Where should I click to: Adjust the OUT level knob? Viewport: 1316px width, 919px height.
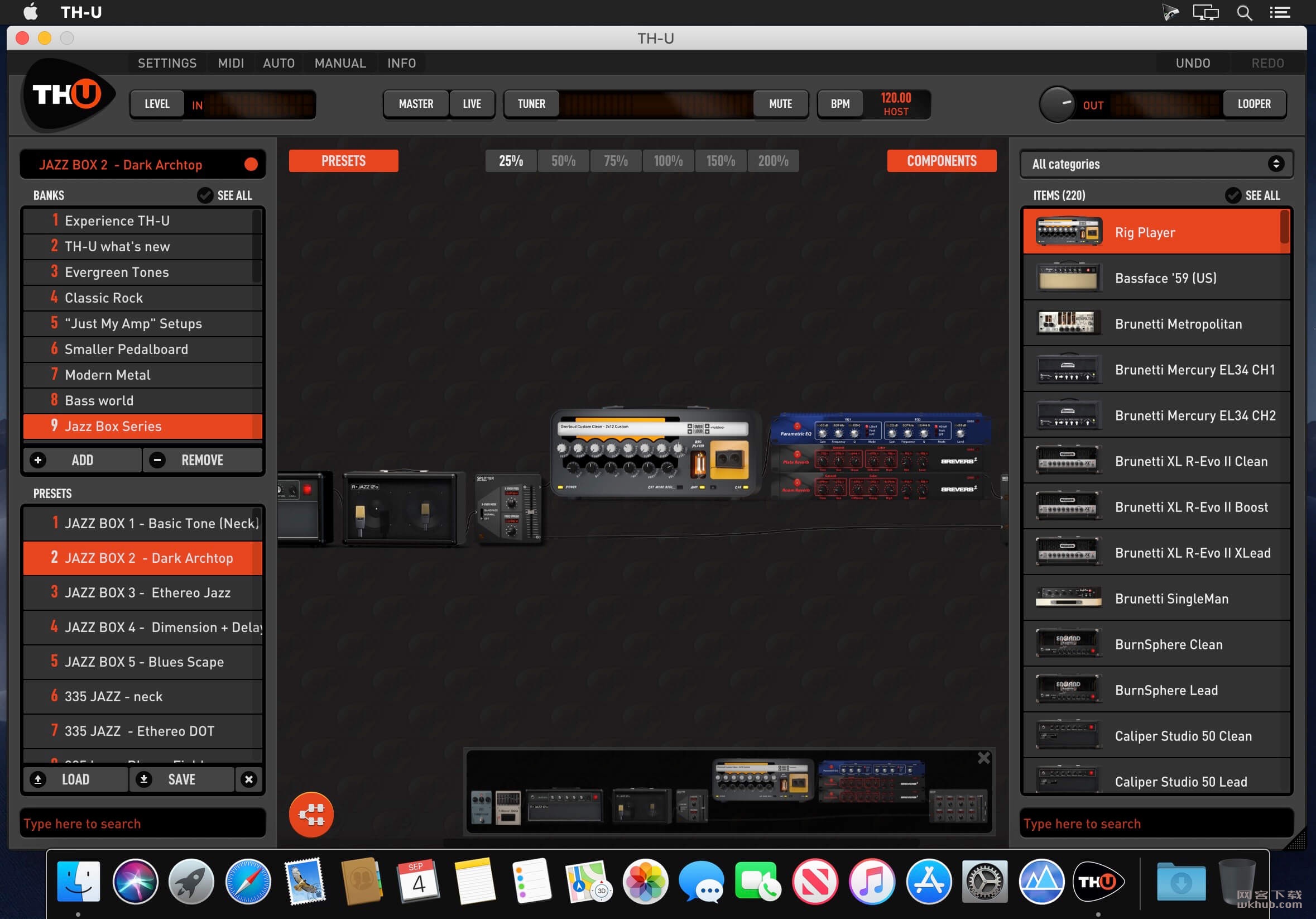(x=1056, y=104)
